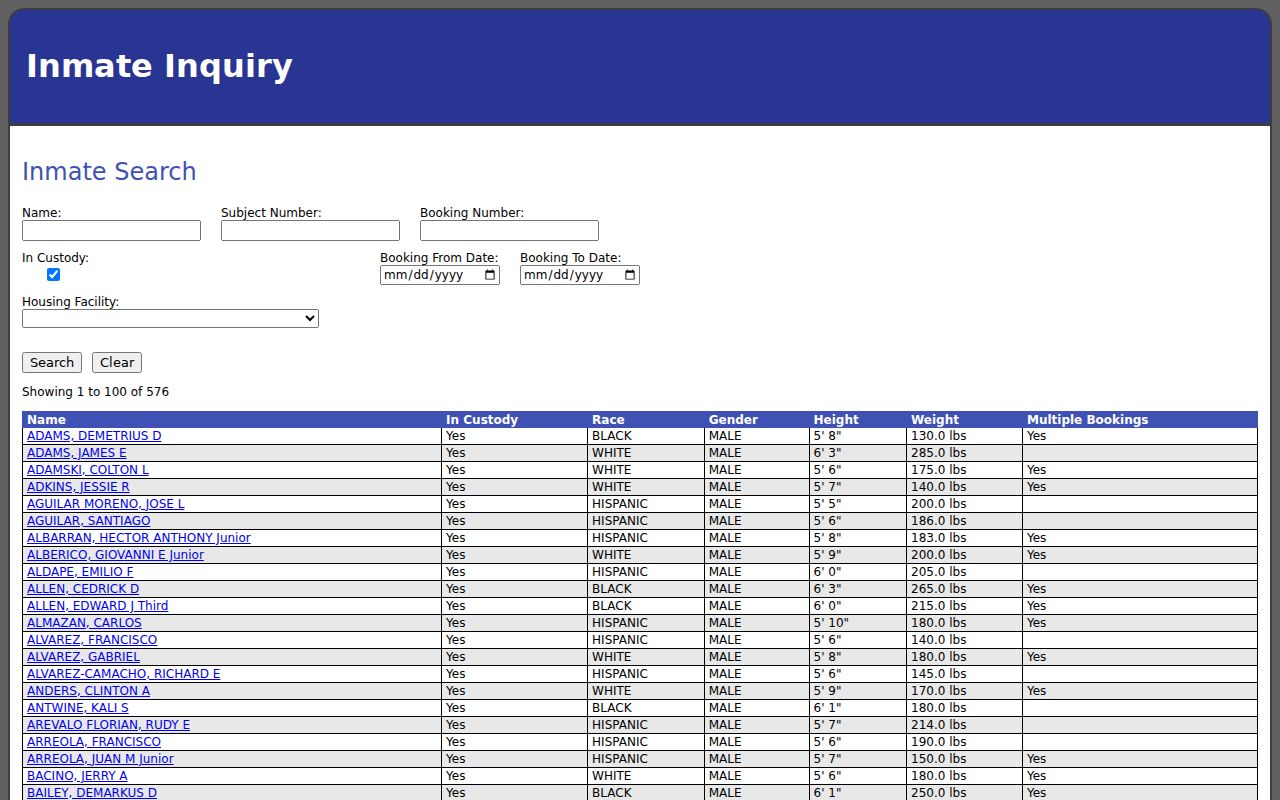This screenshot has height=800, width=1280.
Task: Open ALLEN, EDWARD J Third record
Action: [x=98, y=606]
